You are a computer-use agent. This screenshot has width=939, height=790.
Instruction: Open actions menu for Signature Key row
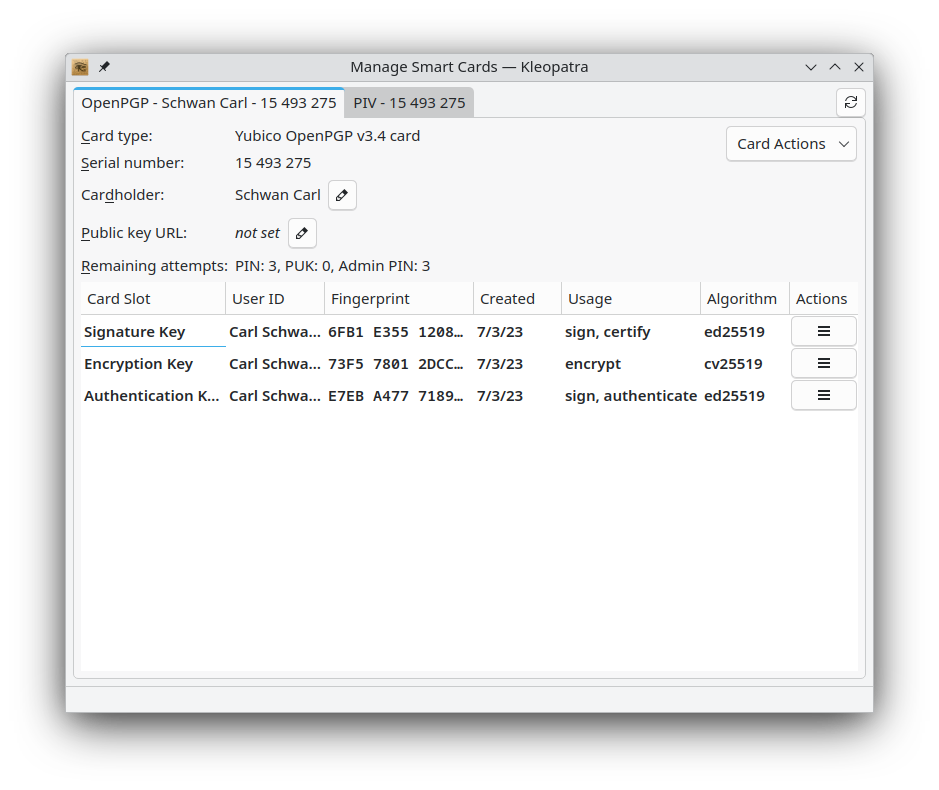click(823, 331)
